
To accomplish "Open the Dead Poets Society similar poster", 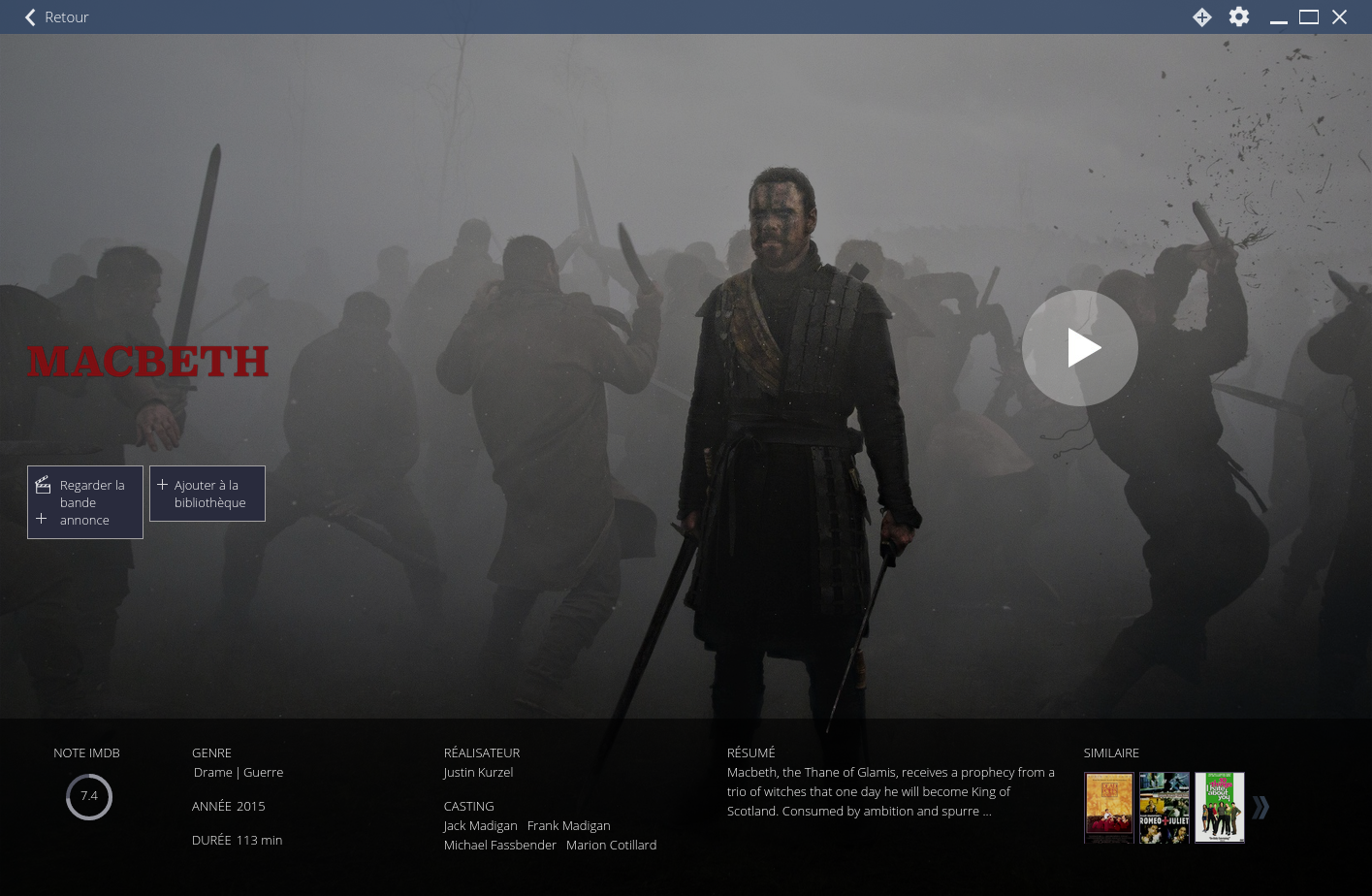I will tap(1109, 808).
